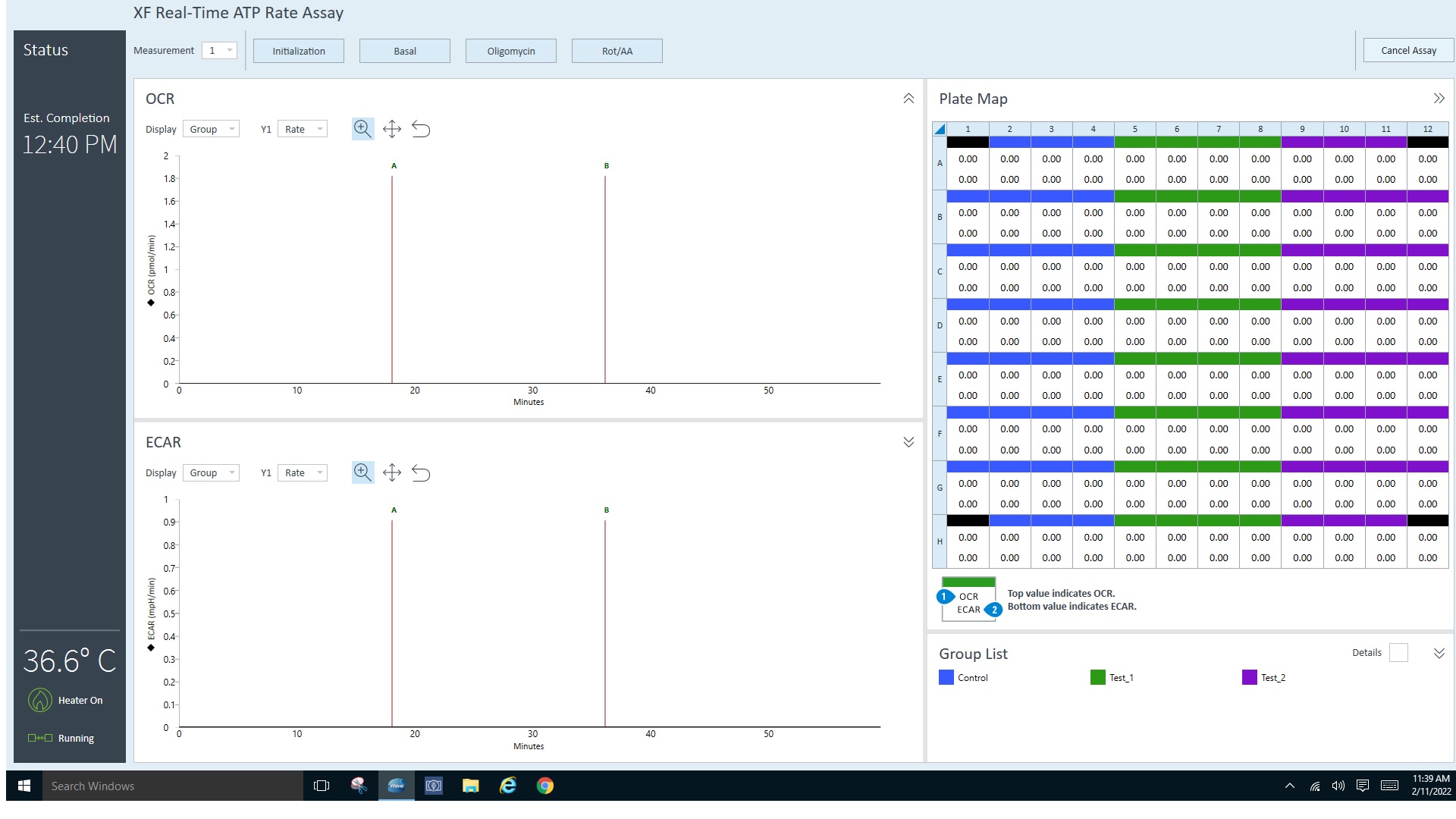Open the OCR Display Group dropdown
Screen dimensions: 1456x819
pyautogui.click(x=211, y=129)
